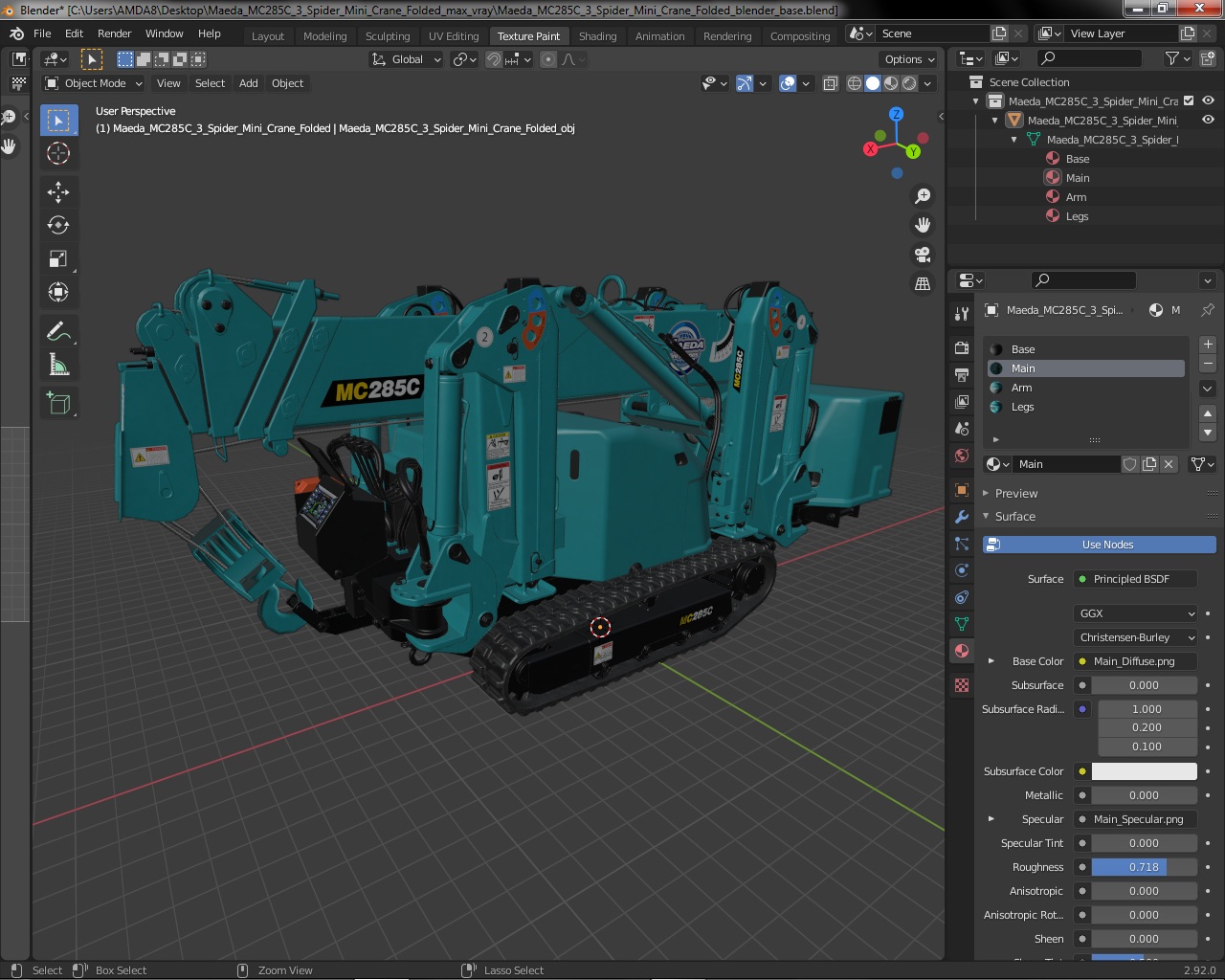Select the Scale tool
The width and height of the screenshot is (1225, 980).
58,258
